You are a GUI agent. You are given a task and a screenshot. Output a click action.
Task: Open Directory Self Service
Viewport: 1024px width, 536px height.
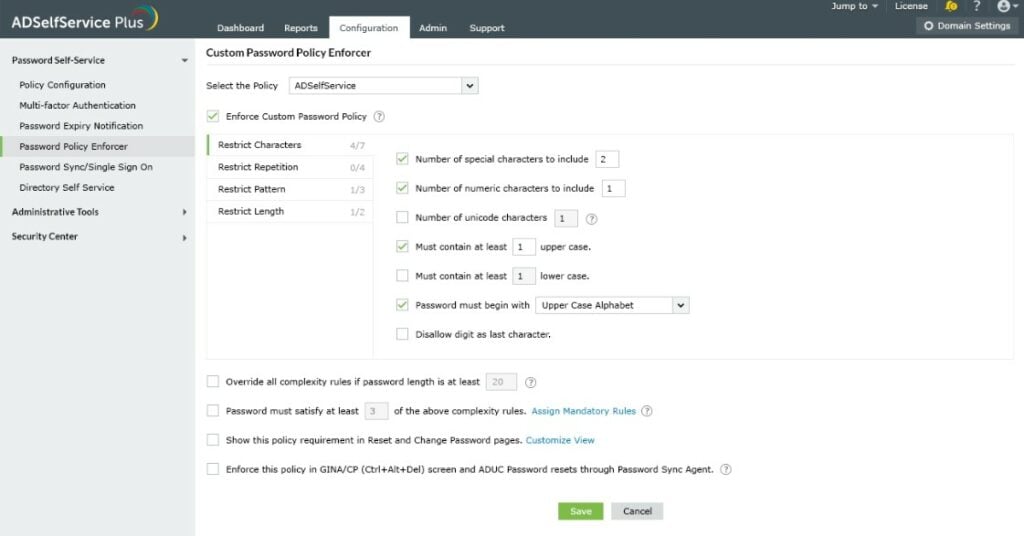pos(67,187)
